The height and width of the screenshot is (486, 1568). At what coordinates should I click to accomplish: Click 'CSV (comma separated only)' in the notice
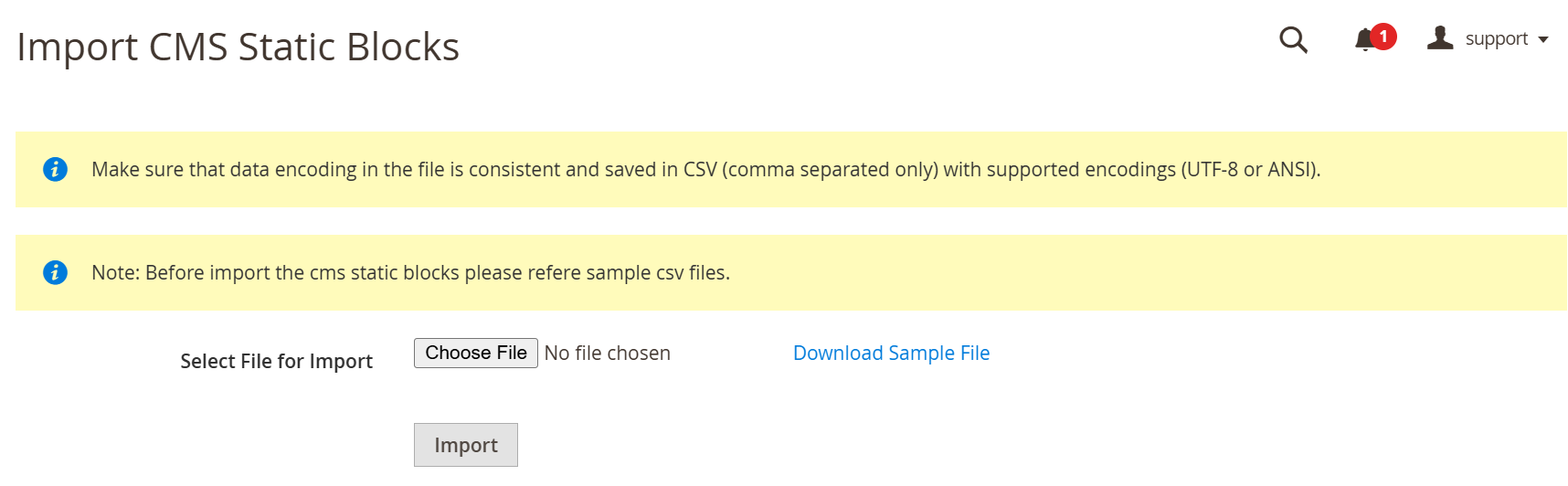pos(810,170)
